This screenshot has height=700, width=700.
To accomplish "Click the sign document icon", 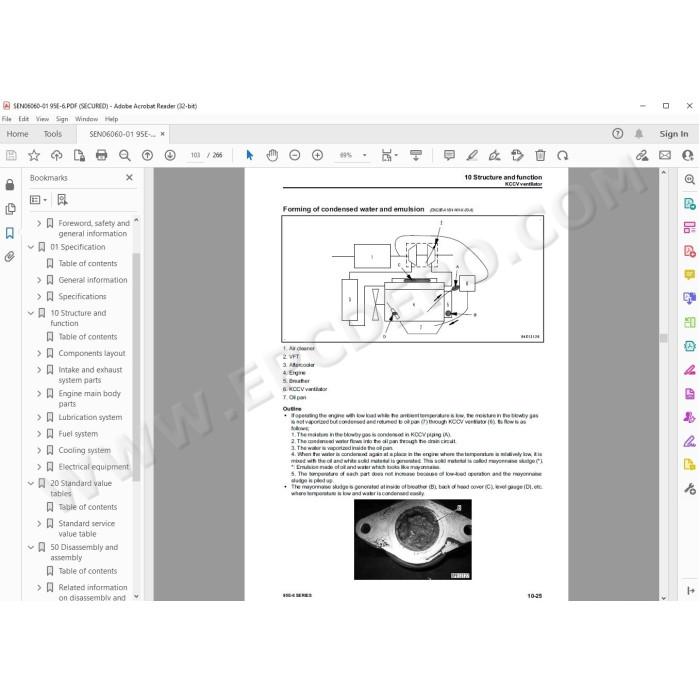I will point(495,155).
